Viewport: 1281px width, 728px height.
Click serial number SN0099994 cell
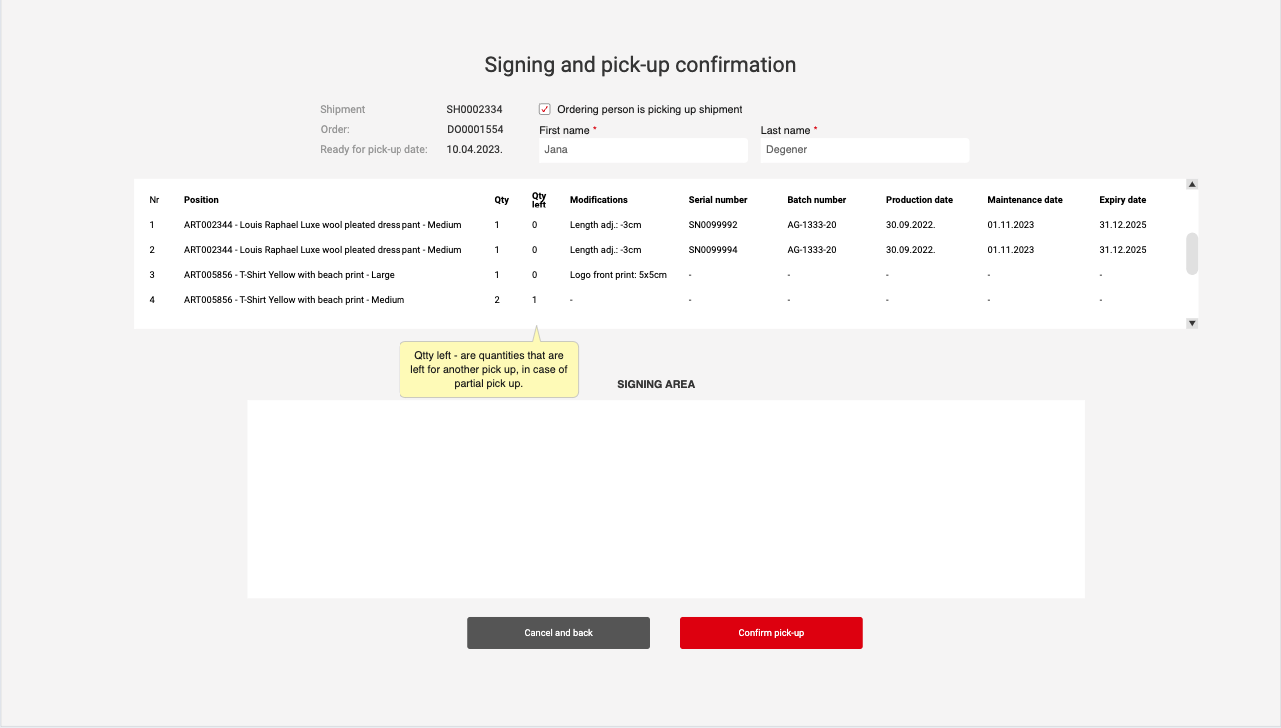point(713,250)
